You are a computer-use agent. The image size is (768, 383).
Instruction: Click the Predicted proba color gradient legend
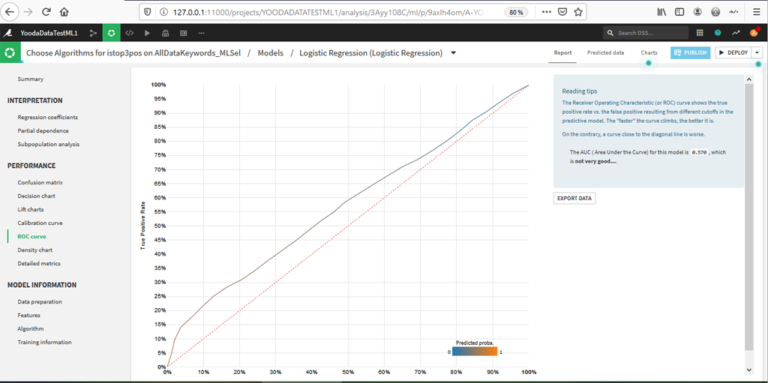click(x=475, y=352)
